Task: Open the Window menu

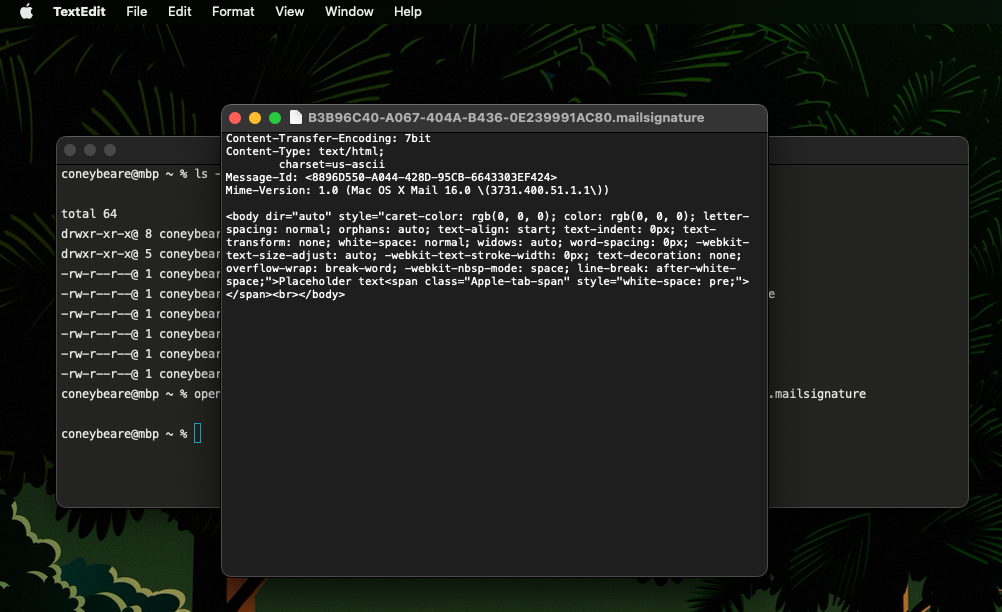Action: (x=349, y=12)
